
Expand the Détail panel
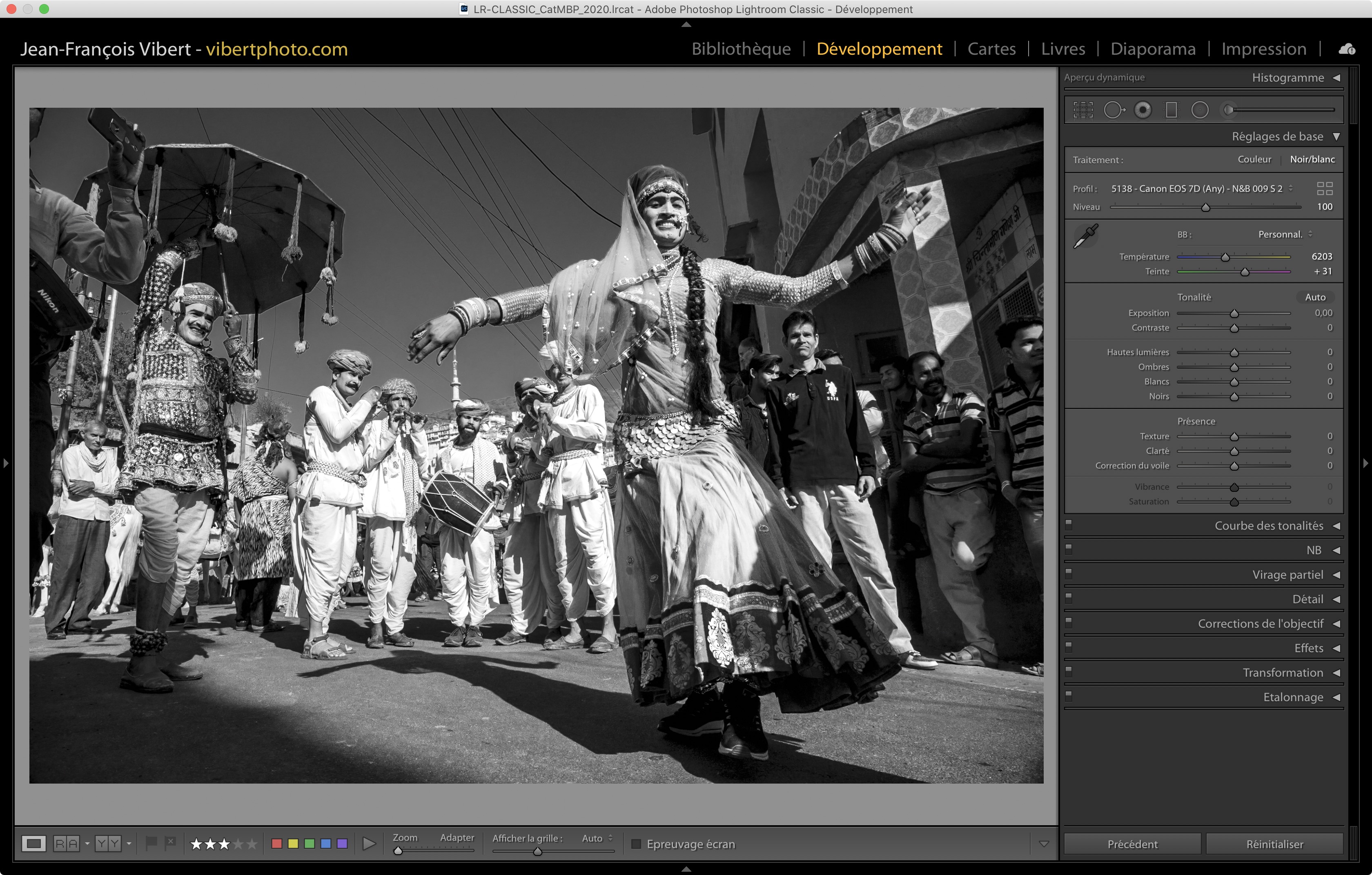1307,599
